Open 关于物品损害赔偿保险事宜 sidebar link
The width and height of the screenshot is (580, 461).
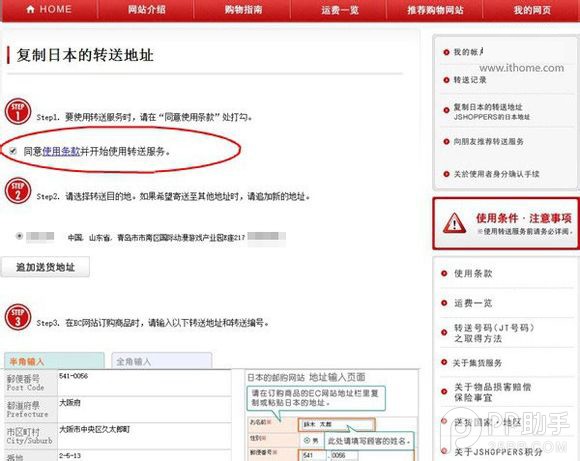(x=492, y=392)
